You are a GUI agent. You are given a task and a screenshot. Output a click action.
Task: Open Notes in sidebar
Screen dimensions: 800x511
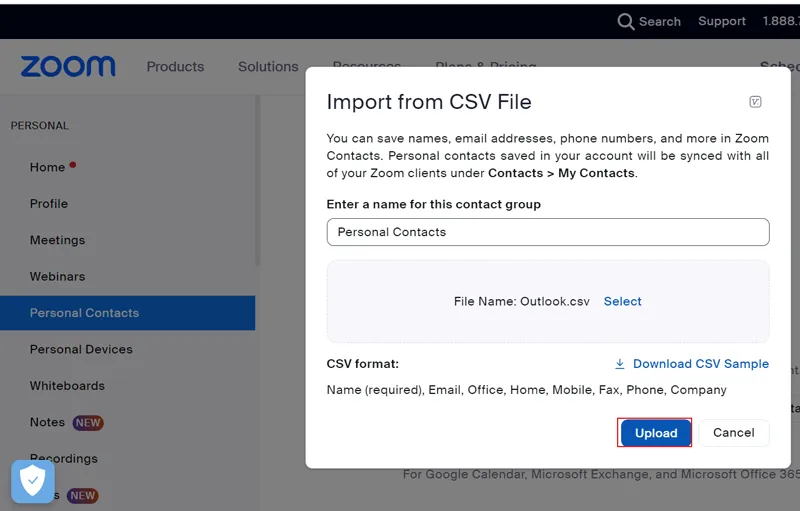(x=47, y=422)
